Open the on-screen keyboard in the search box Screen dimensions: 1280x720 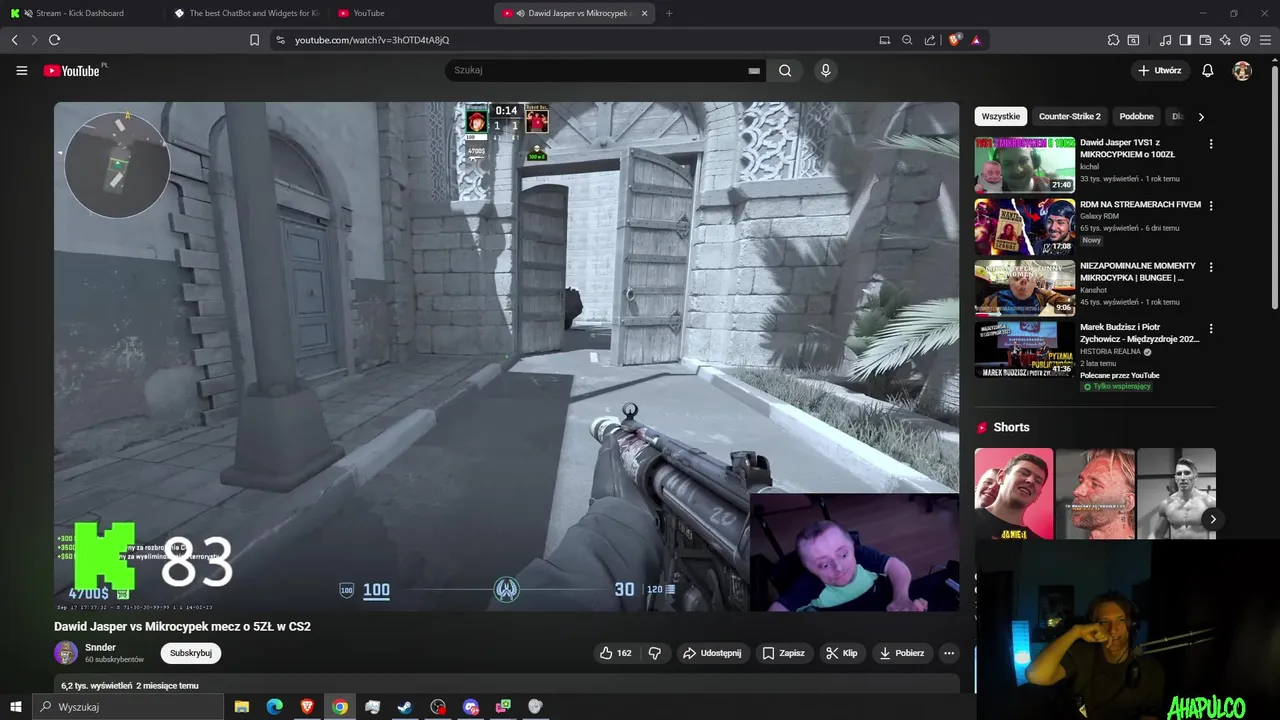[754, 71]
